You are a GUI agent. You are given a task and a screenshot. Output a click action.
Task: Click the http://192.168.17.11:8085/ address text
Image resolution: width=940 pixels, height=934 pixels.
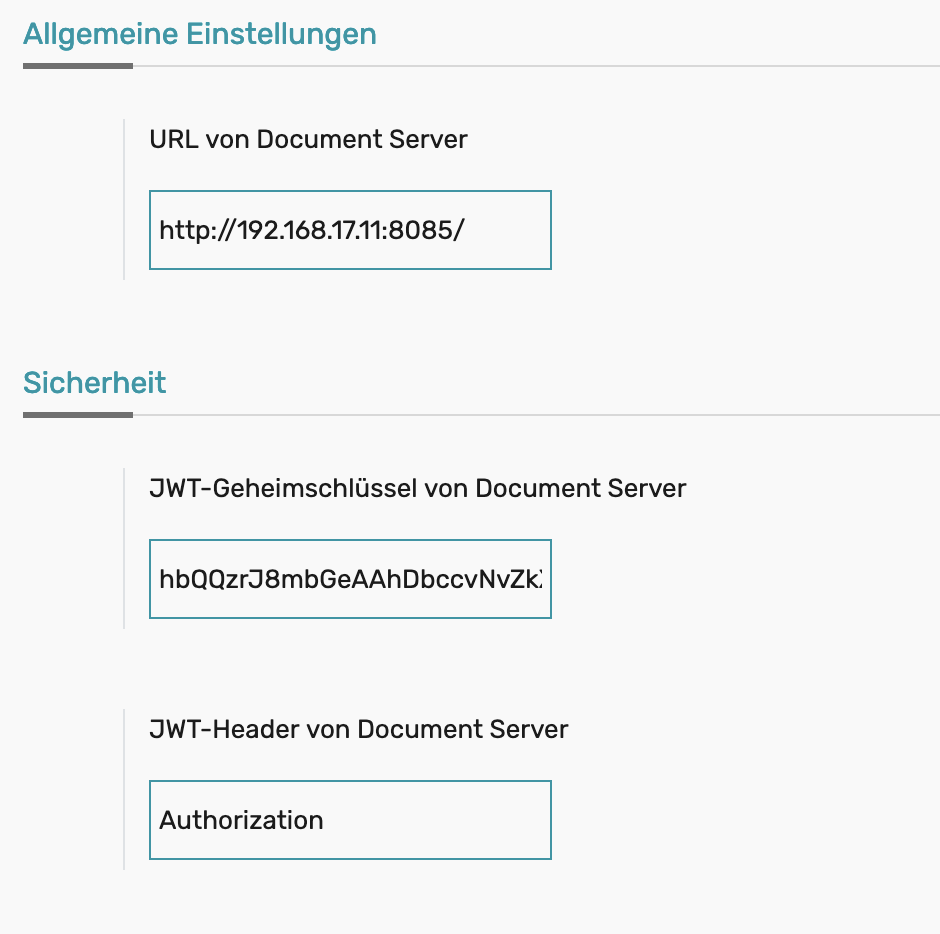(x=312, y=231)
